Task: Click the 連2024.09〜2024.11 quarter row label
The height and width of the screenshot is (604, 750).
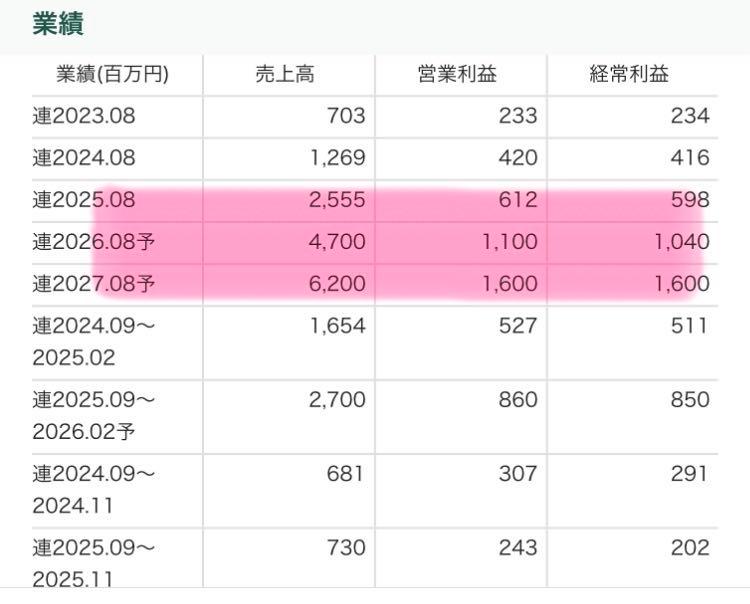Action: click(x=93, y=491)
